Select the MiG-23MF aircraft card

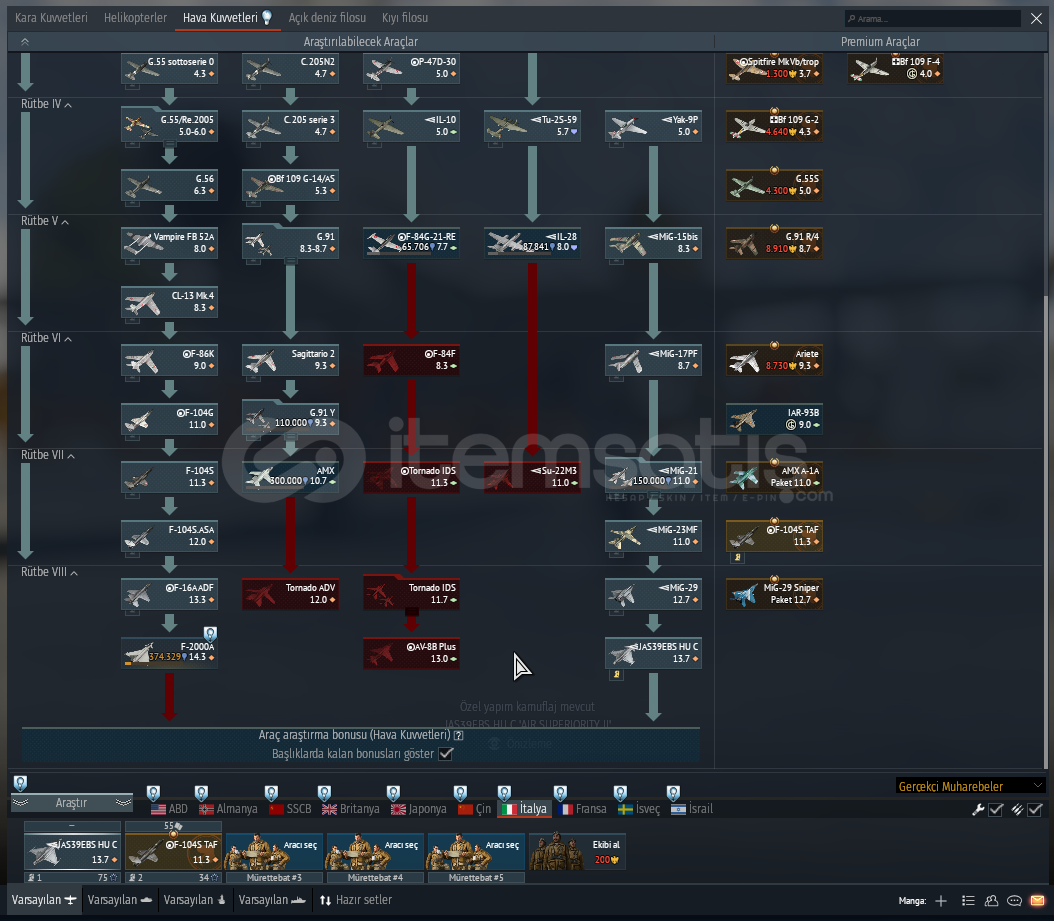pos(653,535)
